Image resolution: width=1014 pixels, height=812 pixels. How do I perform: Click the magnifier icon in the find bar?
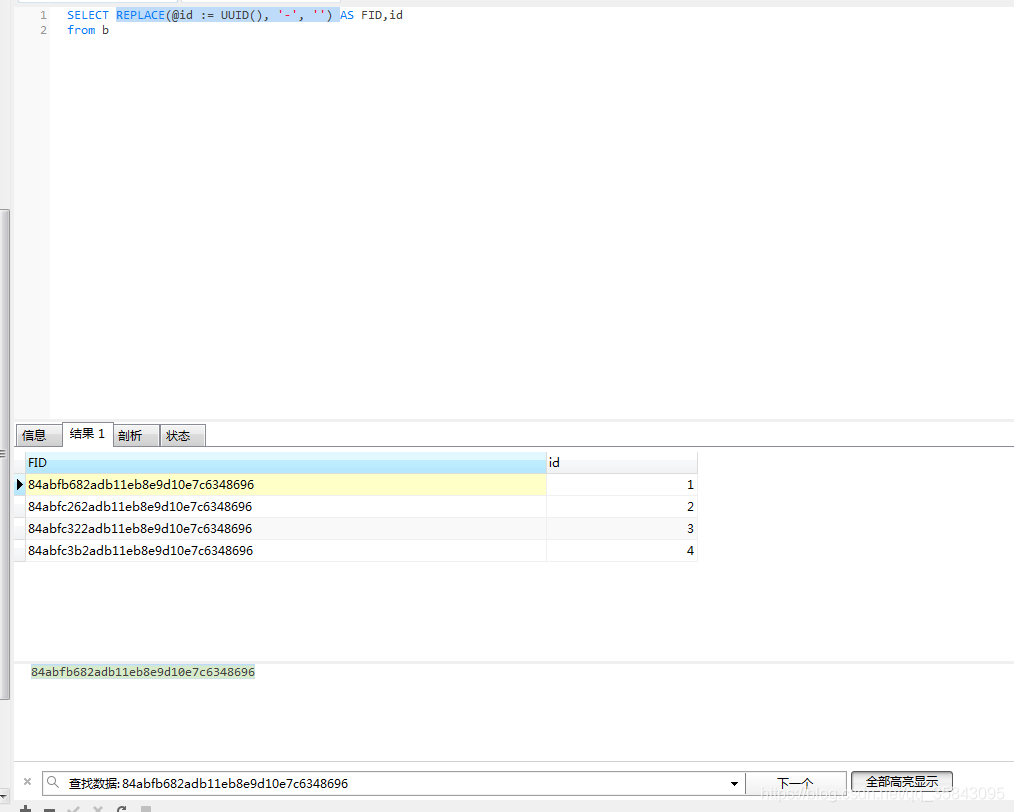pos(52,781)
